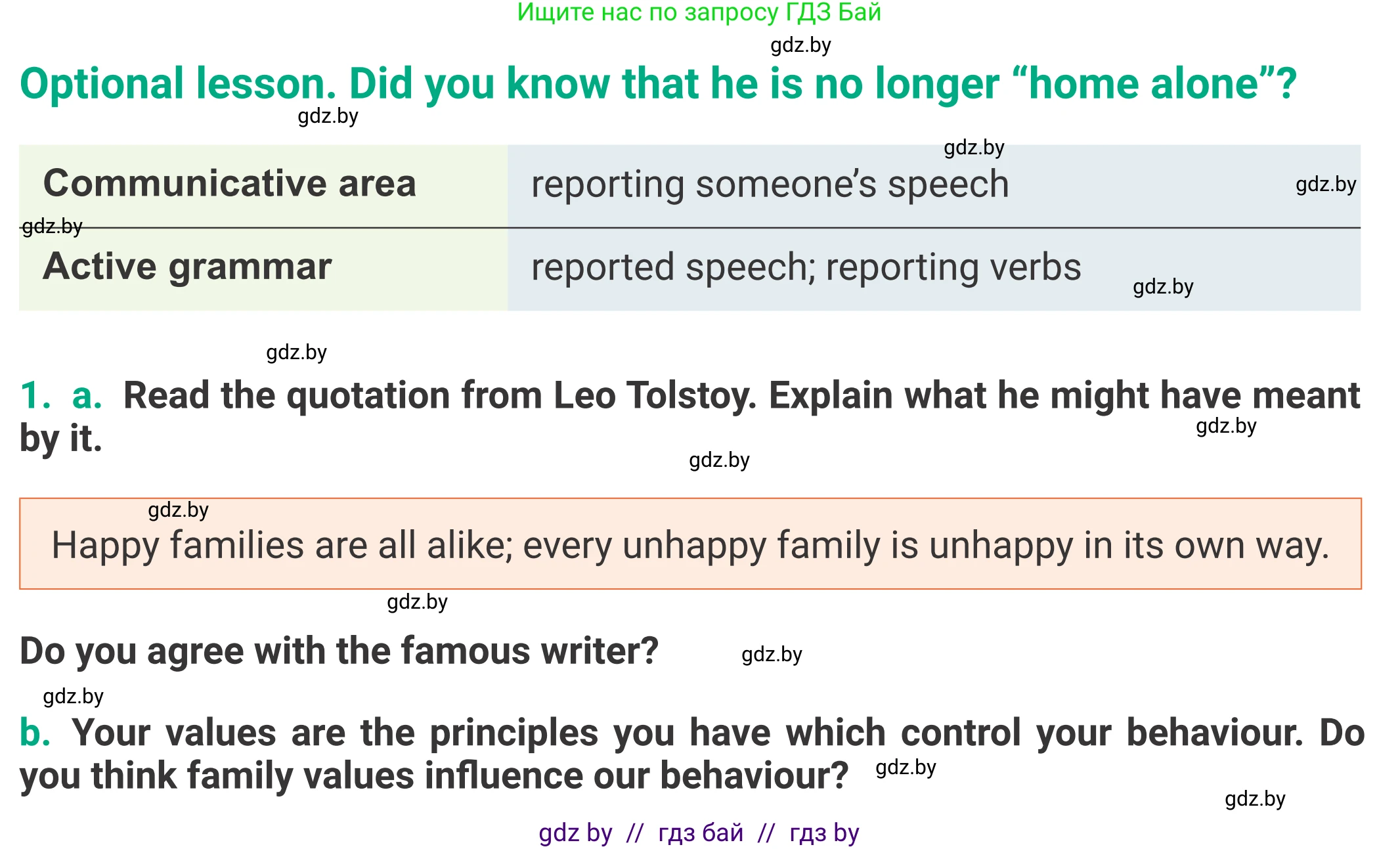Click the green exercise number '1.'
This screenshot has height=849, width=1400.
35,395
